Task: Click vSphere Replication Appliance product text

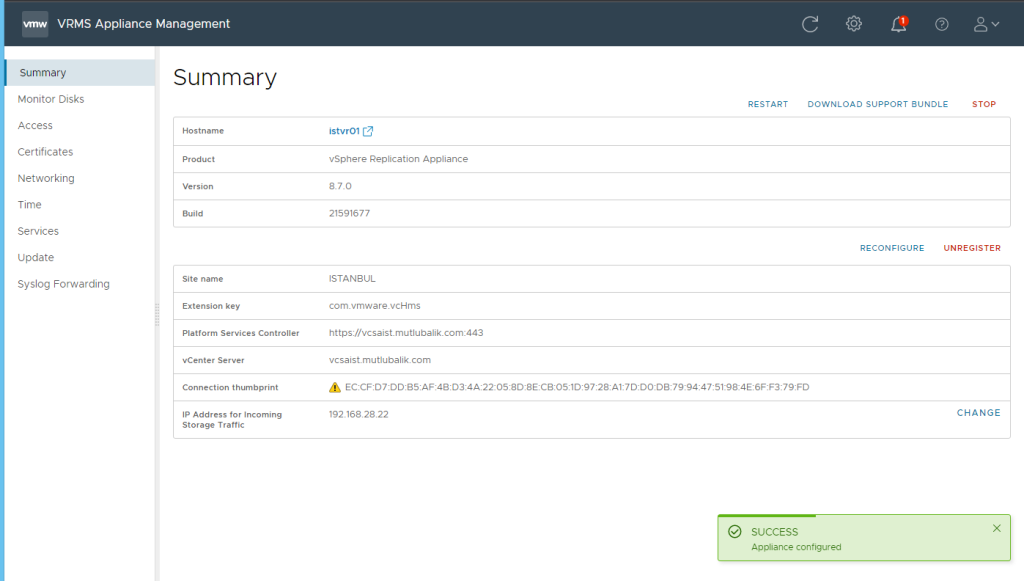Action: [398, 159]
